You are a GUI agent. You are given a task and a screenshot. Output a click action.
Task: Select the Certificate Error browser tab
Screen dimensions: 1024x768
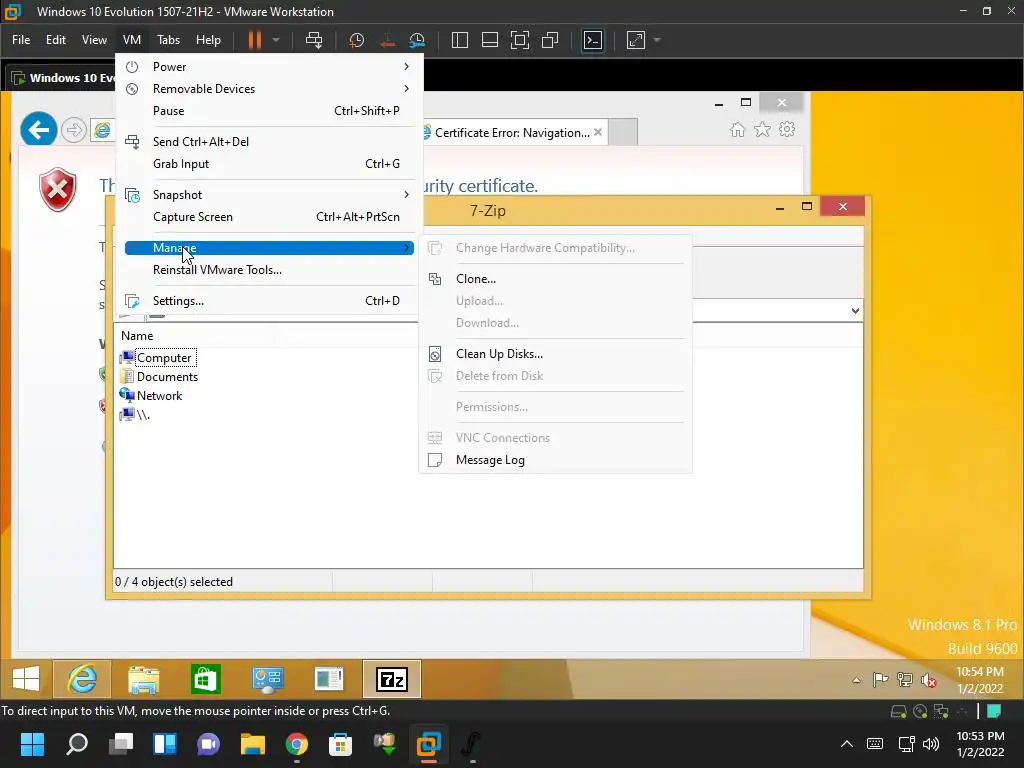pos(512,133)
